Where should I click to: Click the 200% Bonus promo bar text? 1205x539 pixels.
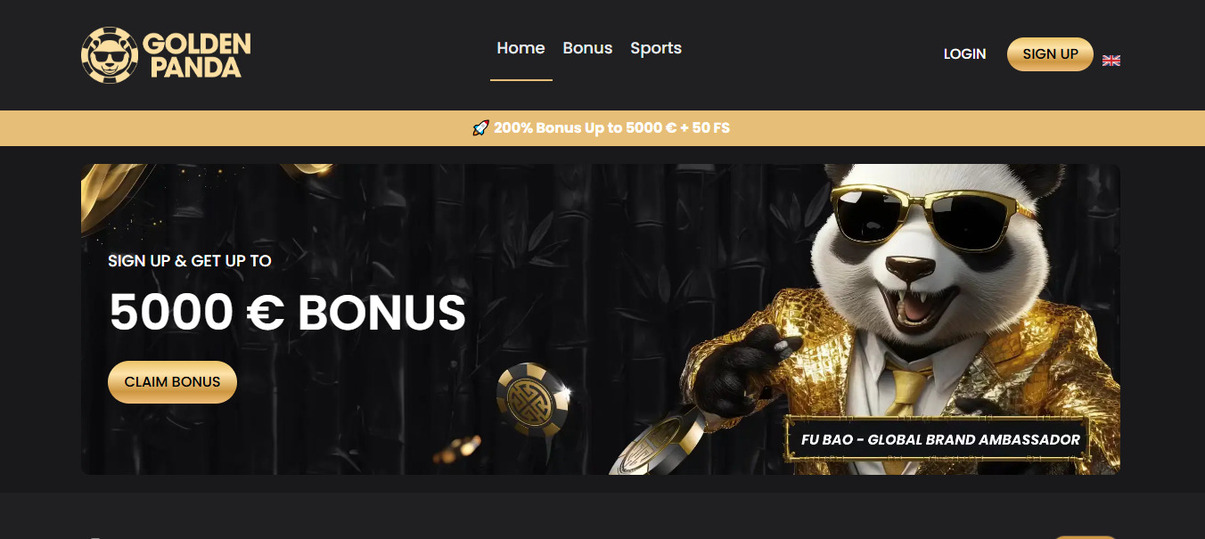611,128
